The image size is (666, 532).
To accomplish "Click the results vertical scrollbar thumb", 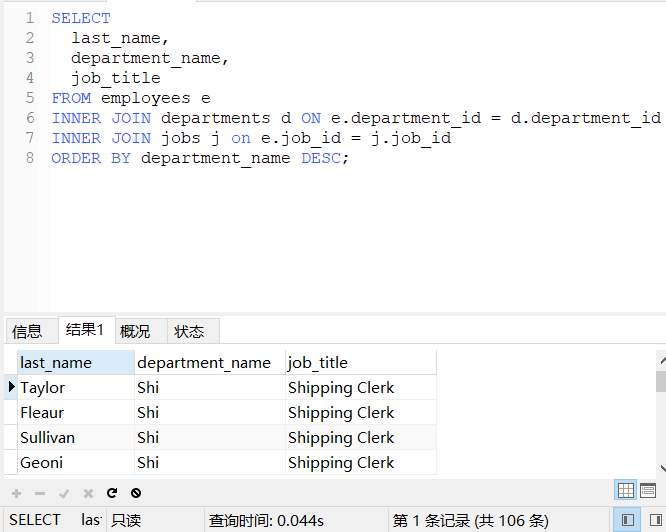I will [660, 380].
